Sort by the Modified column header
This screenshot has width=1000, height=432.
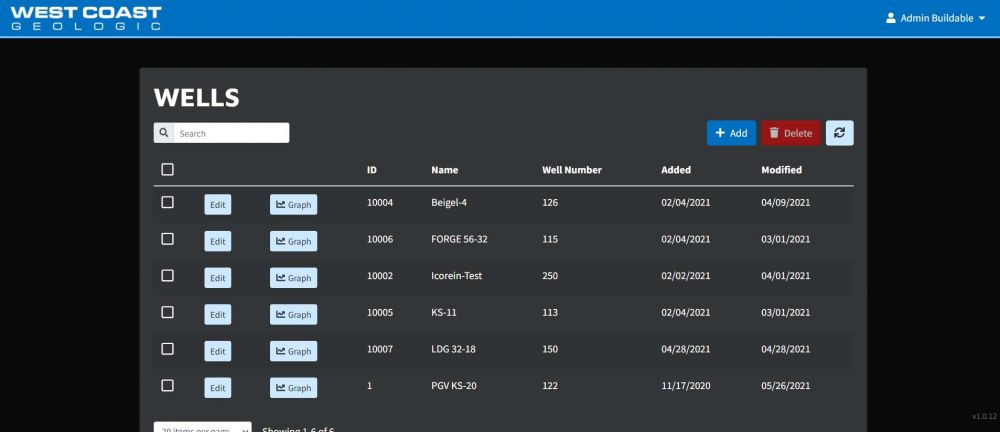[782, 170]
